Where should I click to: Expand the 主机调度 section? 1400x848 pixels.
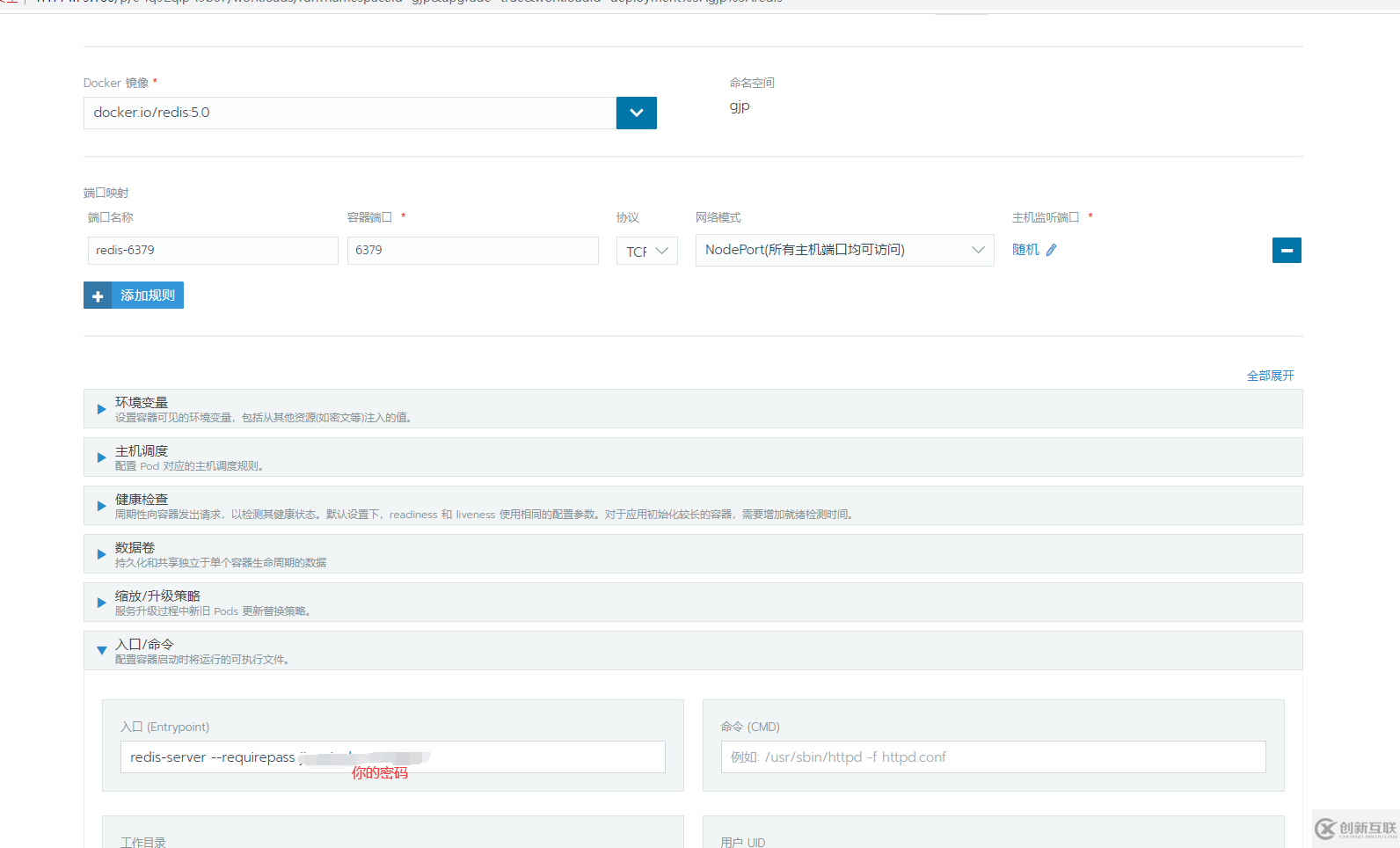pos(693,457)
